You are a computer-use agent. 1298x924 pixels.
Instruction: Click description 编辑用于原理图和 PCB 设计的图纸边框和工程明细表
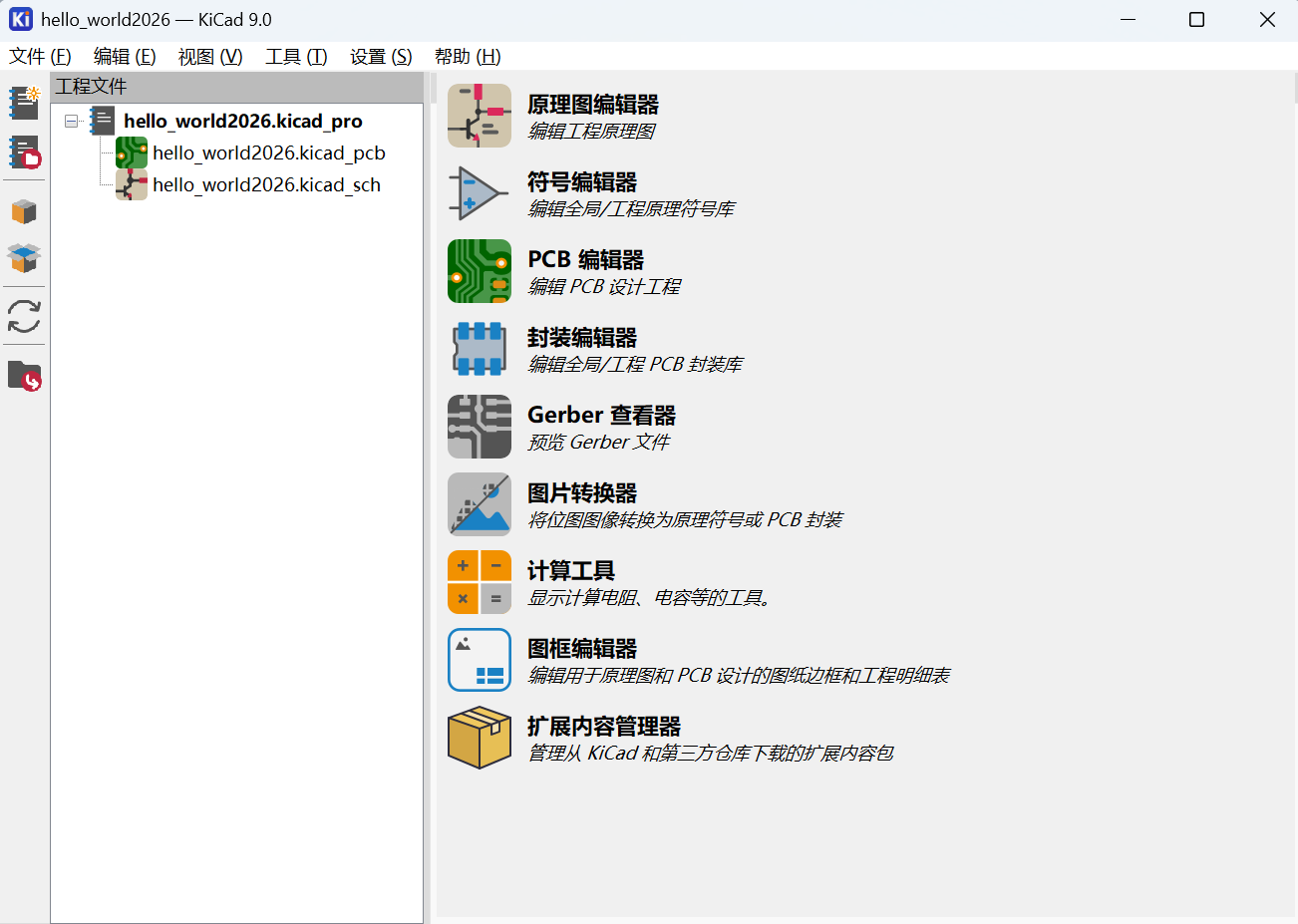[x=739, y=676]
